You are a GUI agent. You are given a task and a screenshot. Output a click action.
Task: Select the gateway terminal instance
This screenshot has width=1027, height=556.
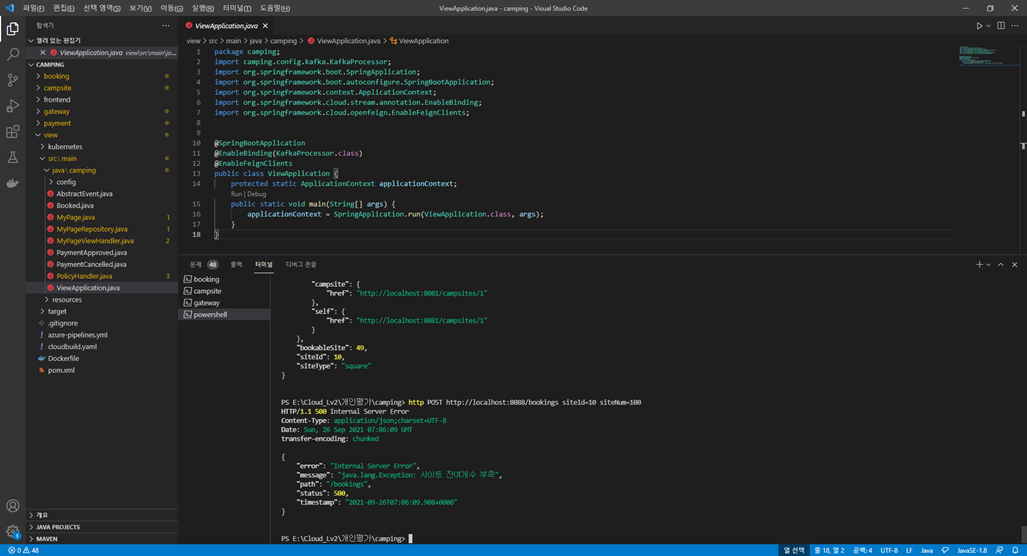click(x=206, y=303)
